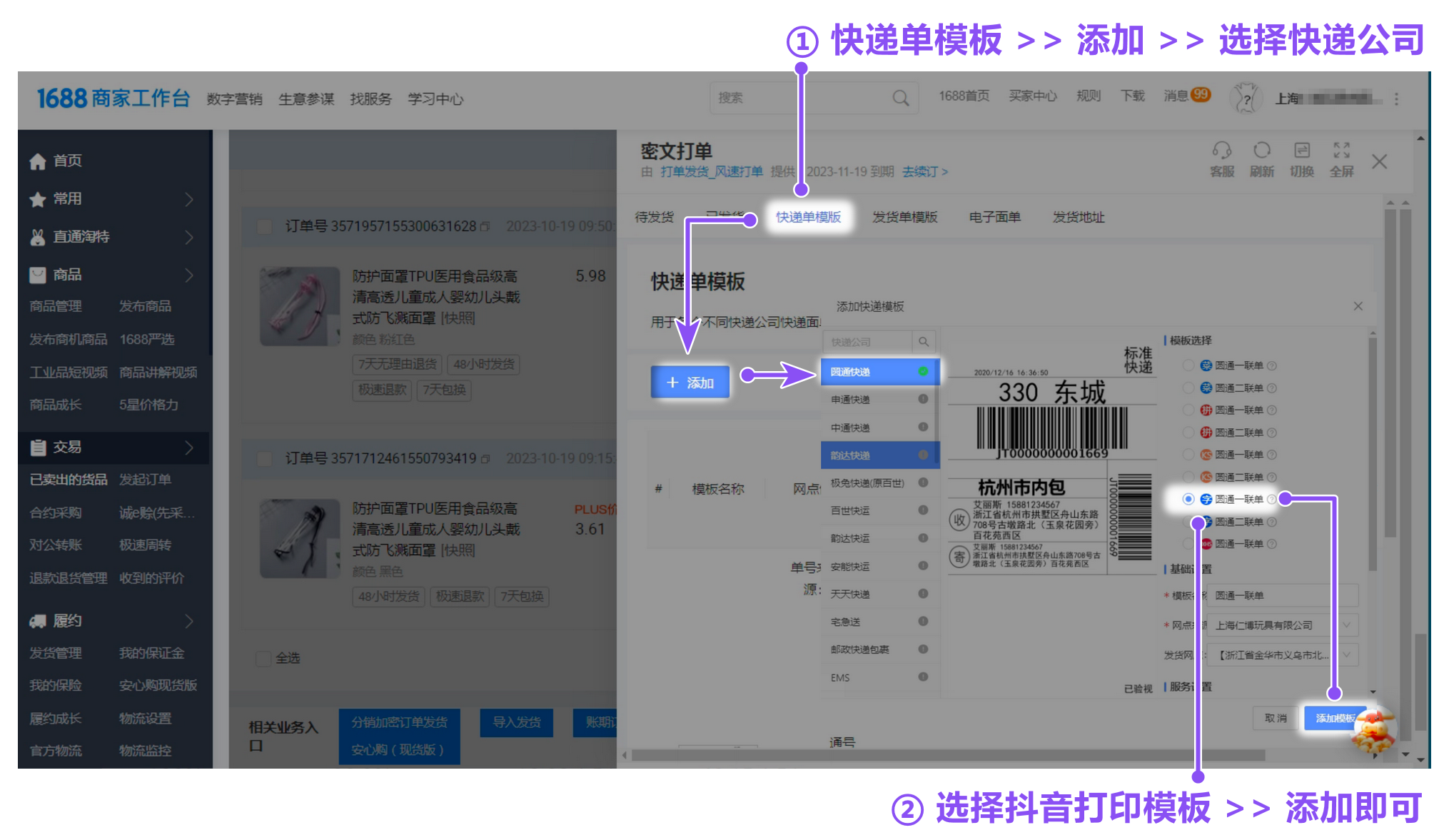Switch to the 发货单模版 tab
The image size is (1449, 840).
point(904,217)
